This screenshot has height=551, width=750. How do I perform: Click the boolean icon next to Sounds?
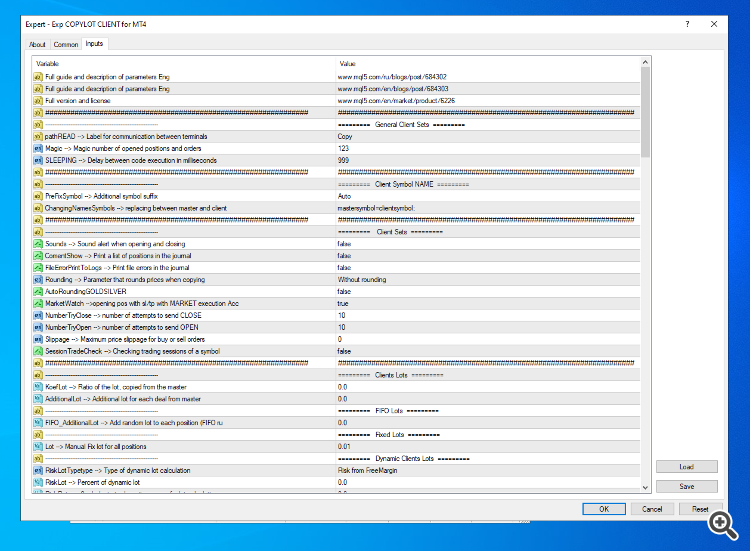point(38,244)
